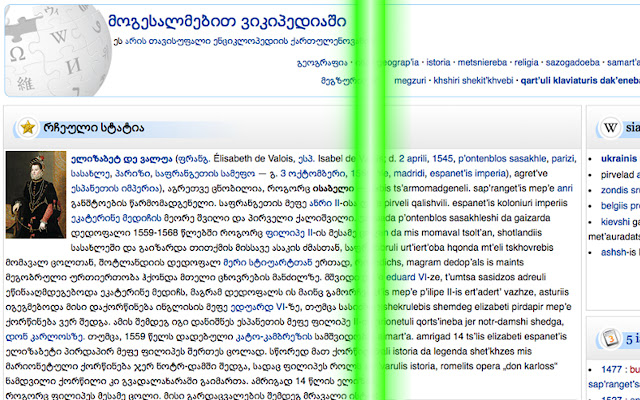The width and height of the screenshot is (640, 400).
Task: Open the 'ეკატერინე მედიჩის' link
Action: click(117, 218)
